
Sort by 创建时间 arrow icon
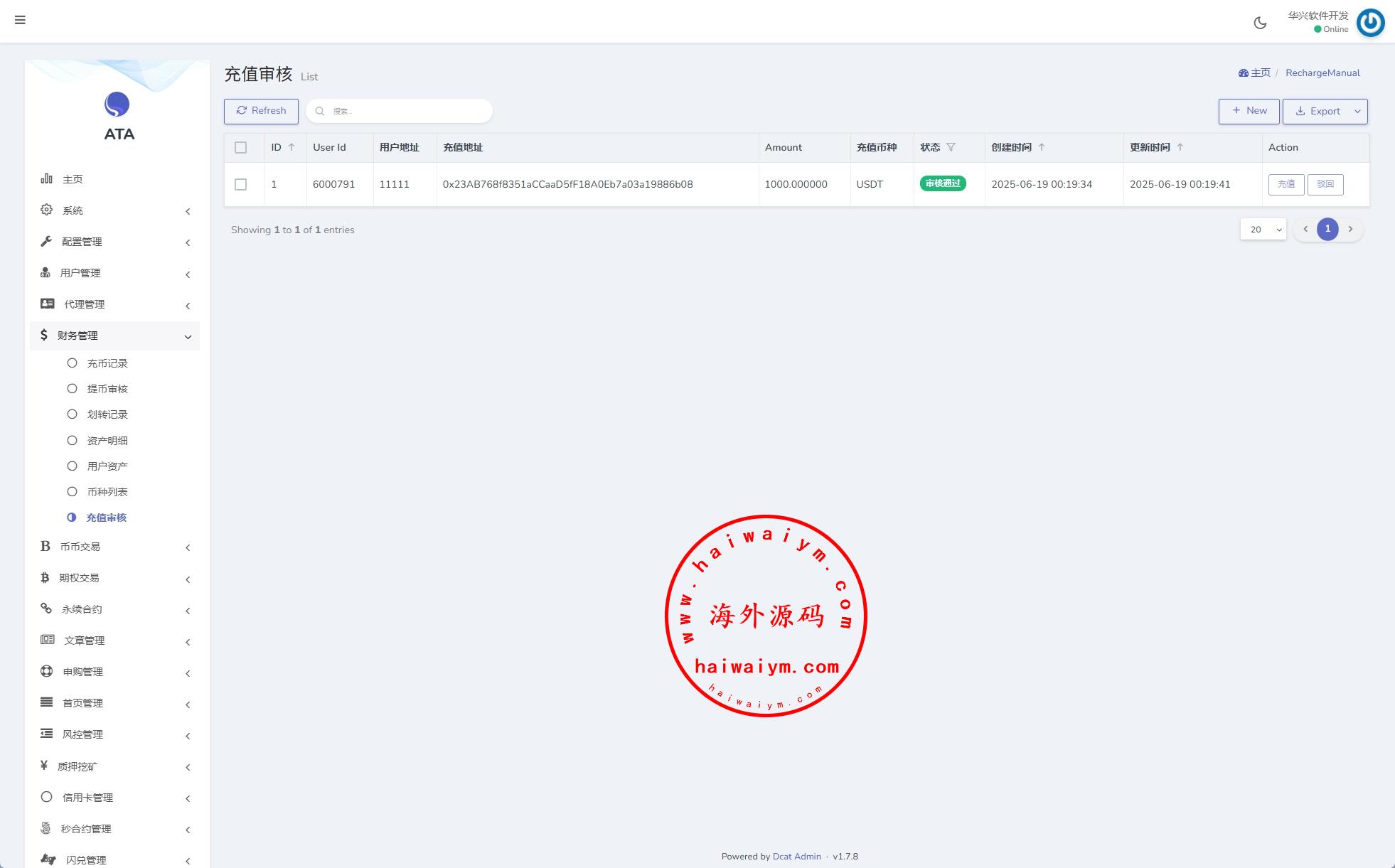tap(1042, 147)
